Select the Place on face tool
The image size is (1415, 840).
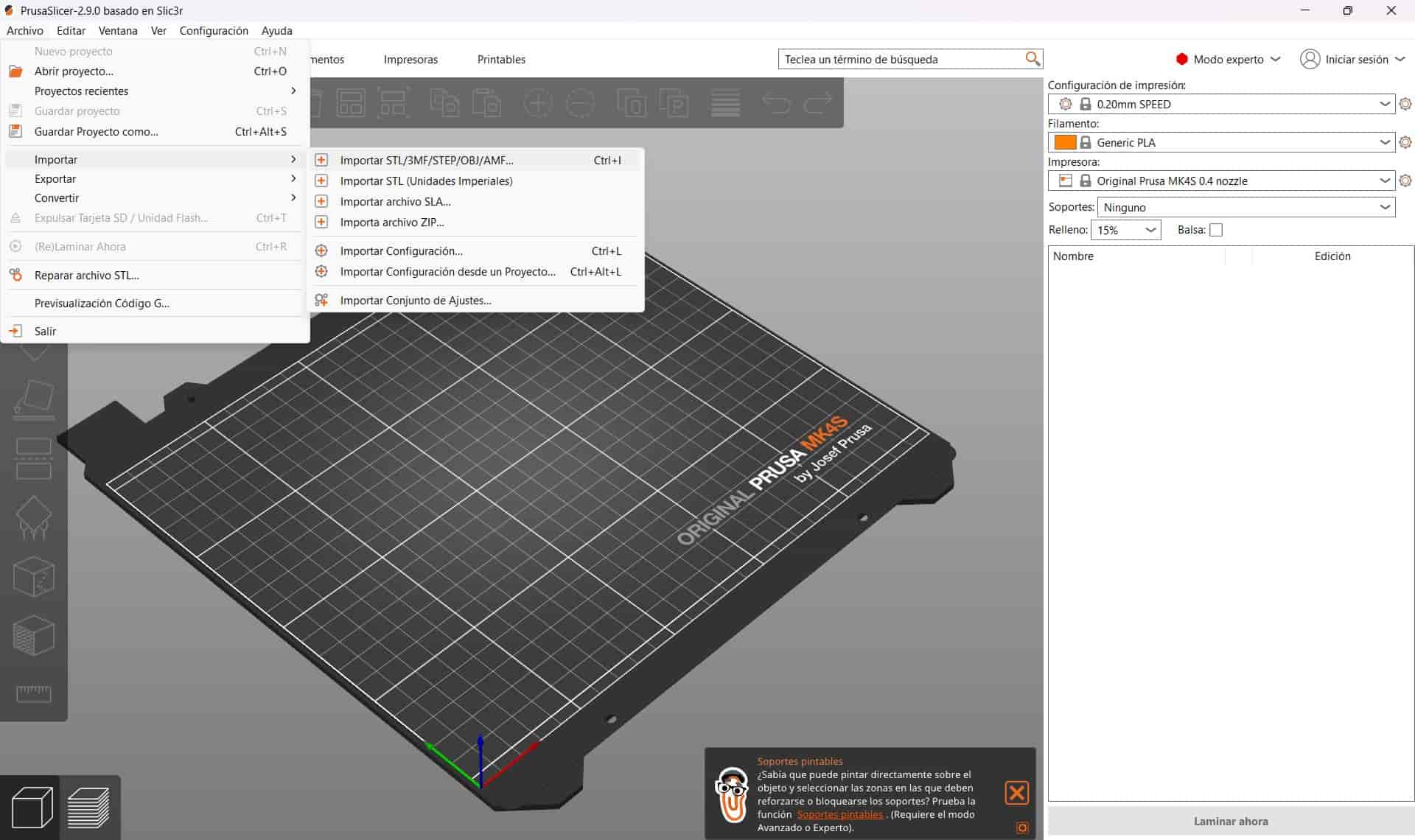[x=34, y=400]
